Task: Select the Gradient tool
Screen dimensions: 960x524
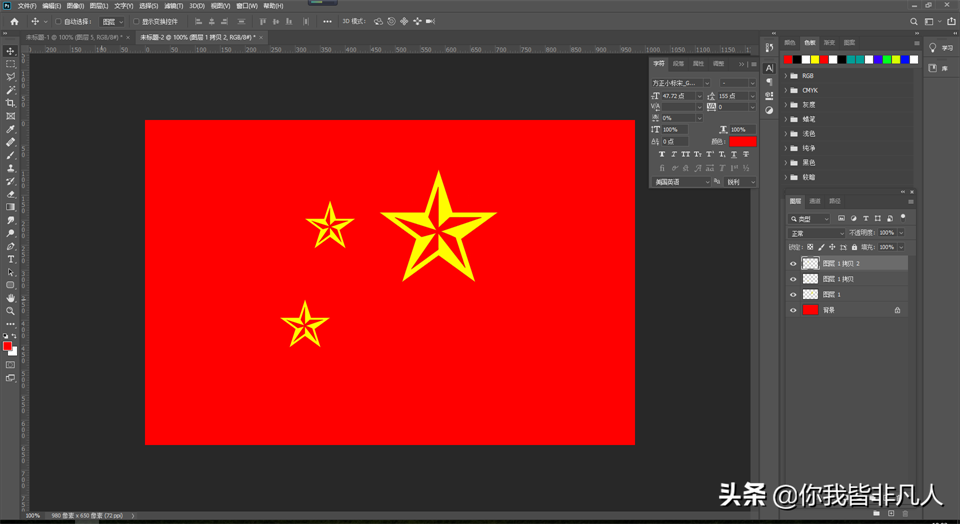Action: pyautogui.click(x=10, y=207)
